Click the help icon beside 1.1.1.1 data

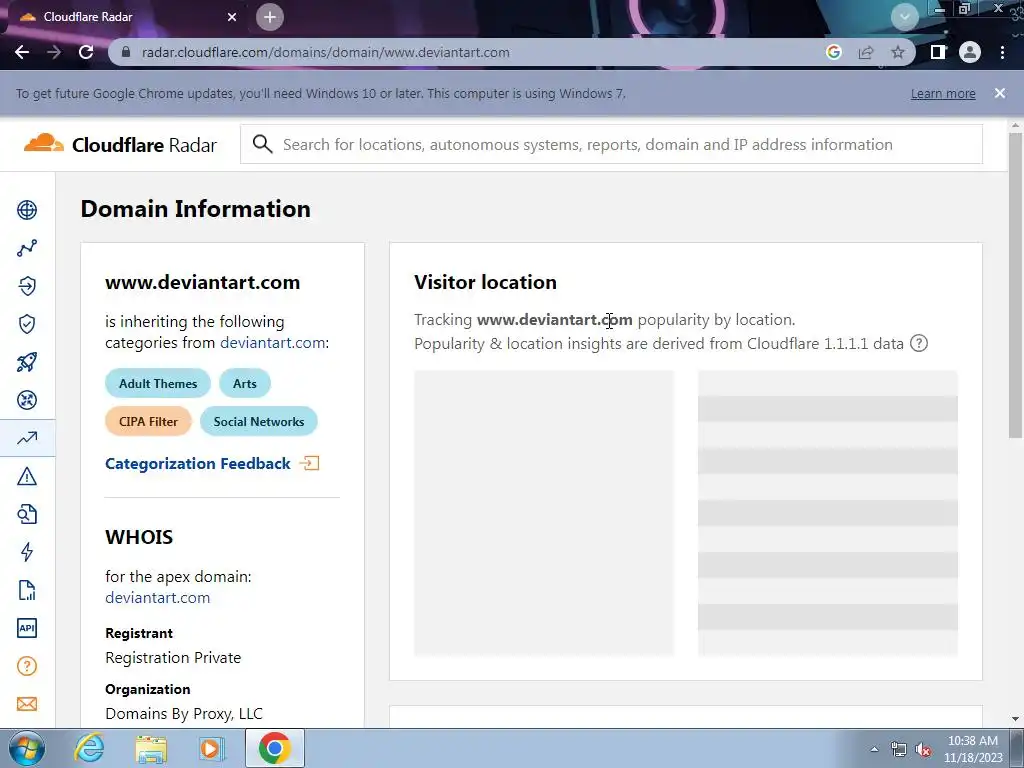click(x=919, y=343)
